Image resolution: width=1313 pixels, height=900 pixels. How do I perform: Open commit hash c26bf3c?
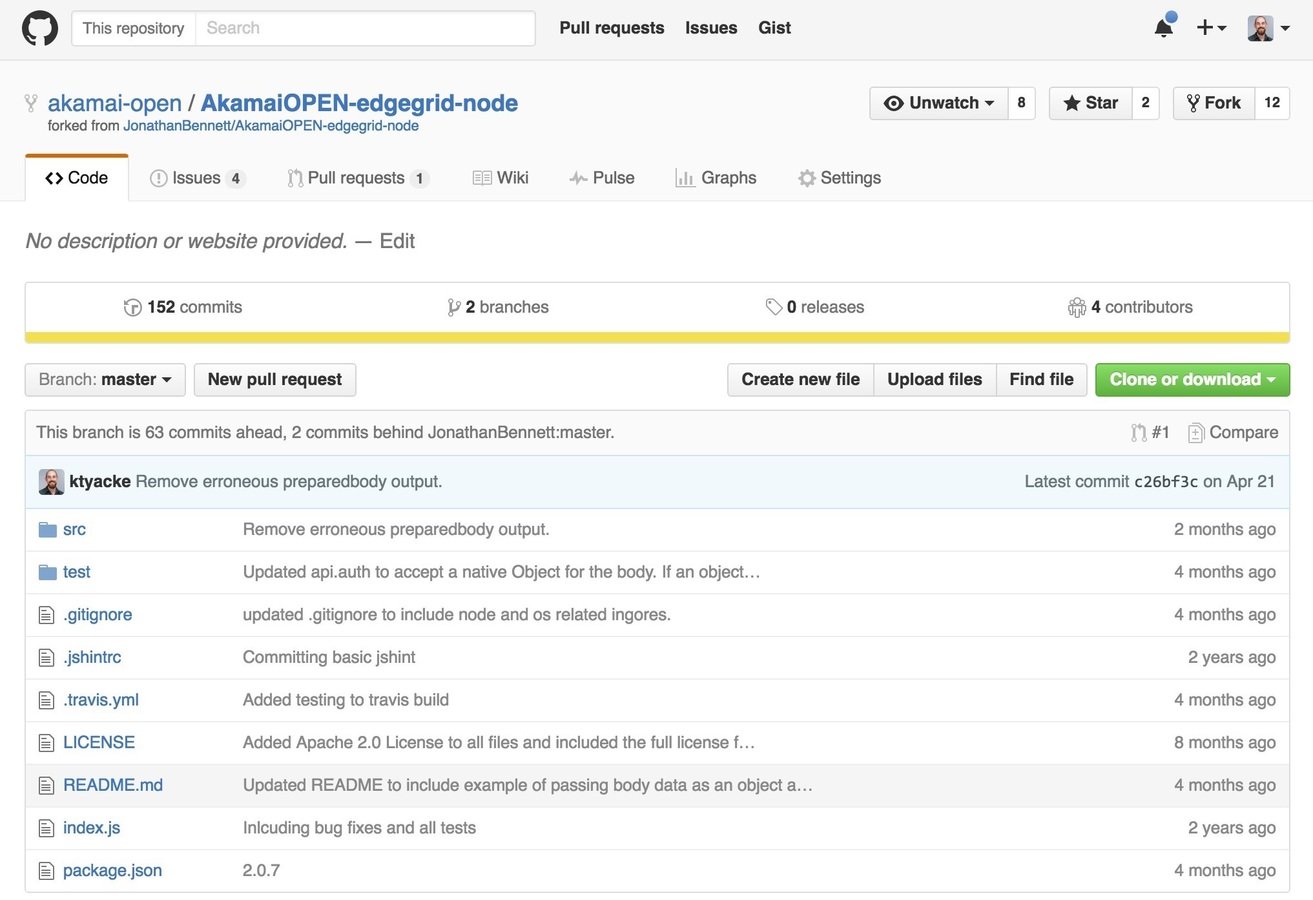[1166, 481]
